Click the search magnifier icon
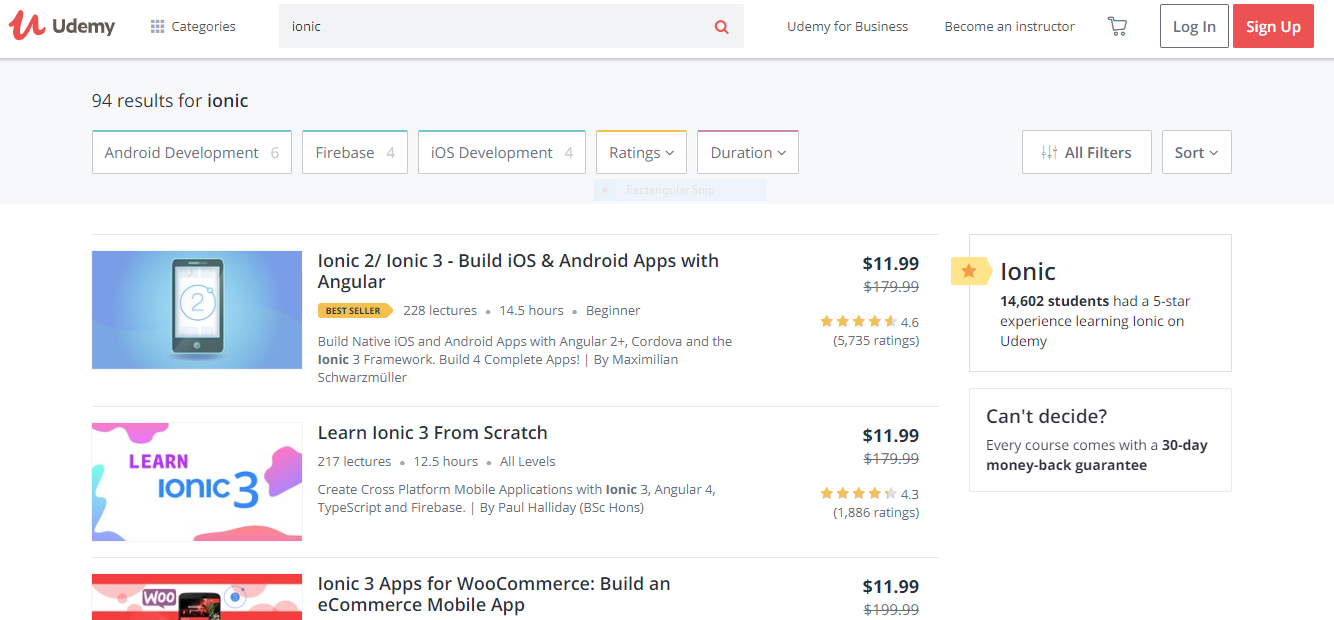The image size is (1334, 620). coord(721,27)
